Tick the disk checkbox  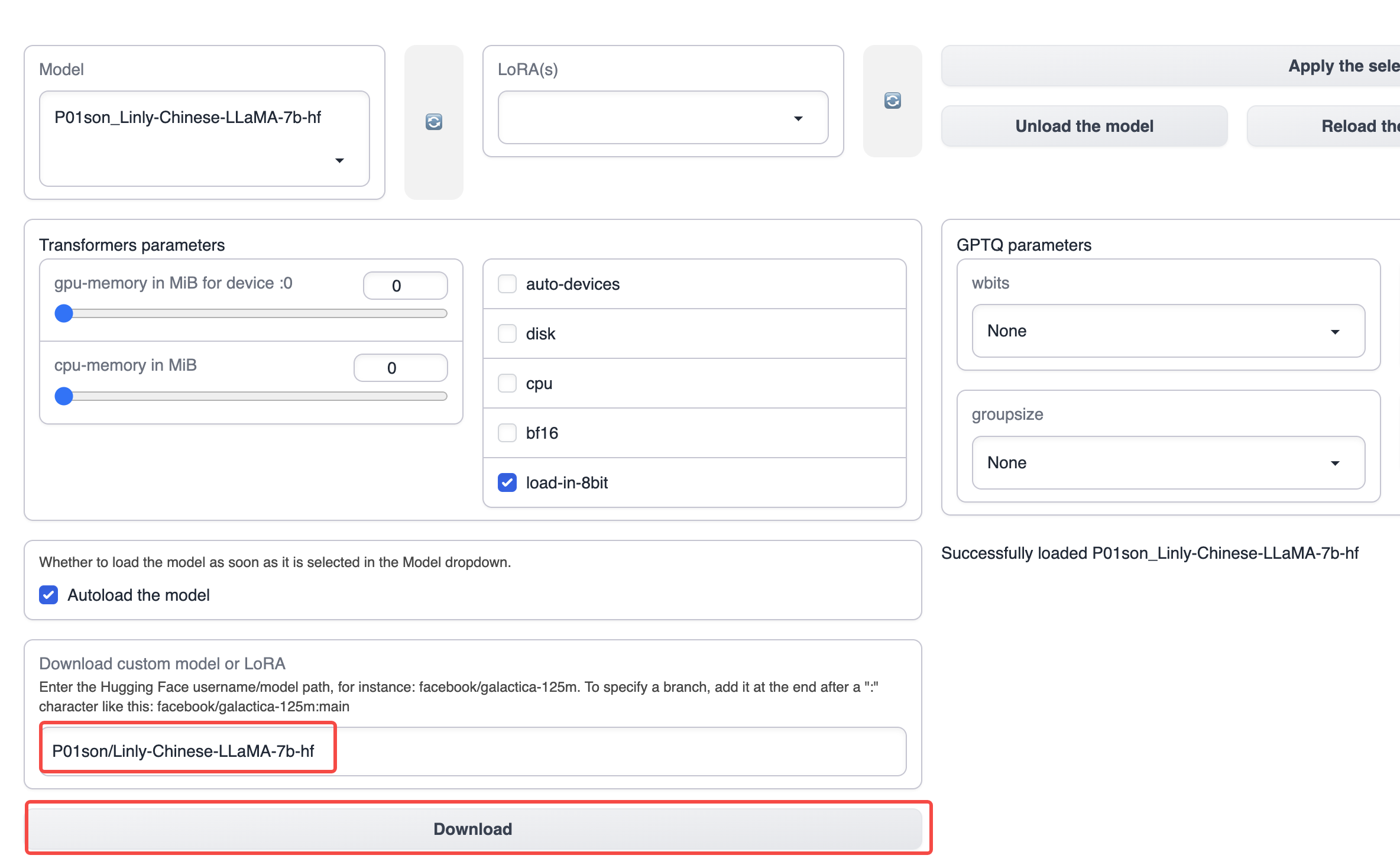pyautogui.click(x=507, y=333)
